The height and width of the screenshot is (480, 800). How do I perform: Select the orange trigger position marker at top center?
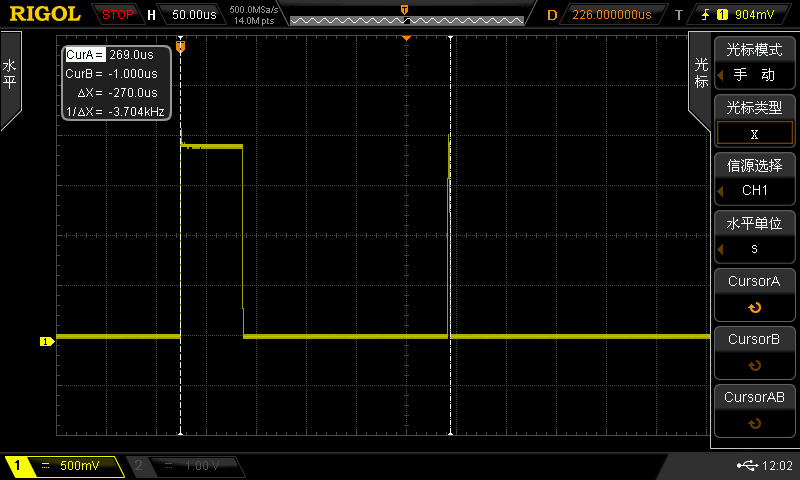406,37
